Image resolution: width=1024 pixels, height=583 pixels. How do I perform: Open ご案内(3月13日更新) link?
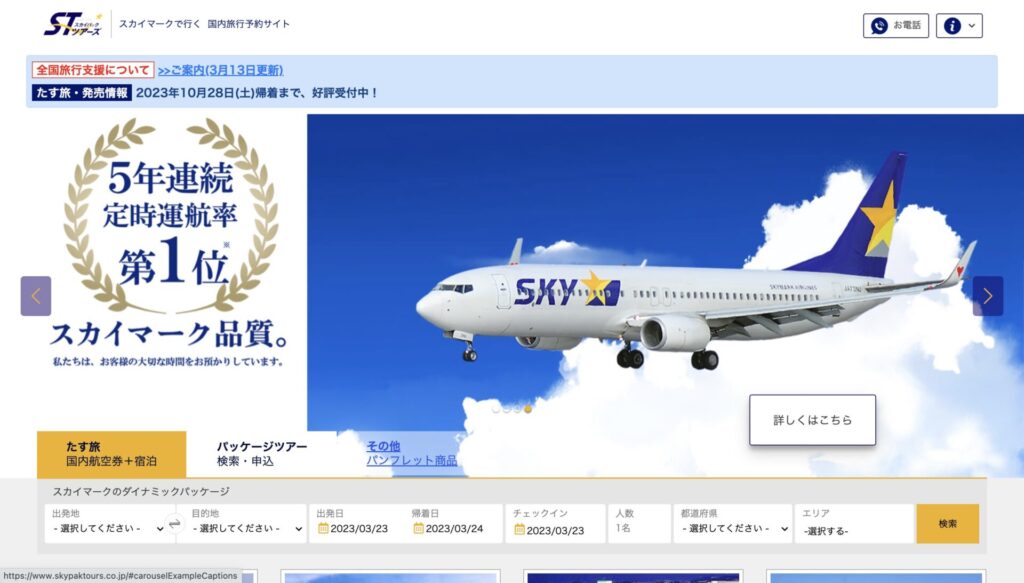[x=221, y=70]
